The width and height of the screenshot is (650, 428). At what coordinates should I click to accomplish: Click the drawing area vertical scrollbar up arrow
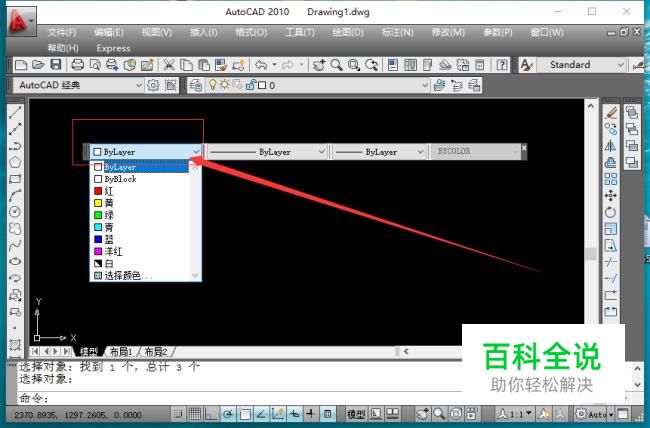pos(591,106)
